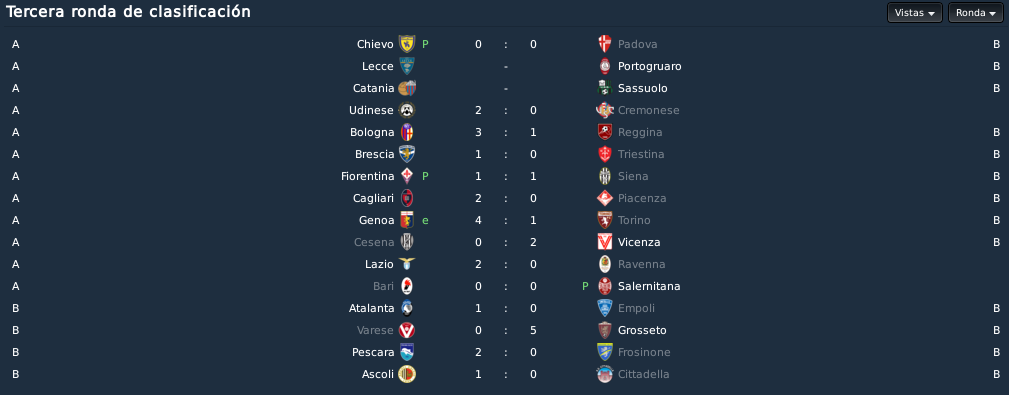
Task: Click the Vicenza club crest
Action: 604,242
